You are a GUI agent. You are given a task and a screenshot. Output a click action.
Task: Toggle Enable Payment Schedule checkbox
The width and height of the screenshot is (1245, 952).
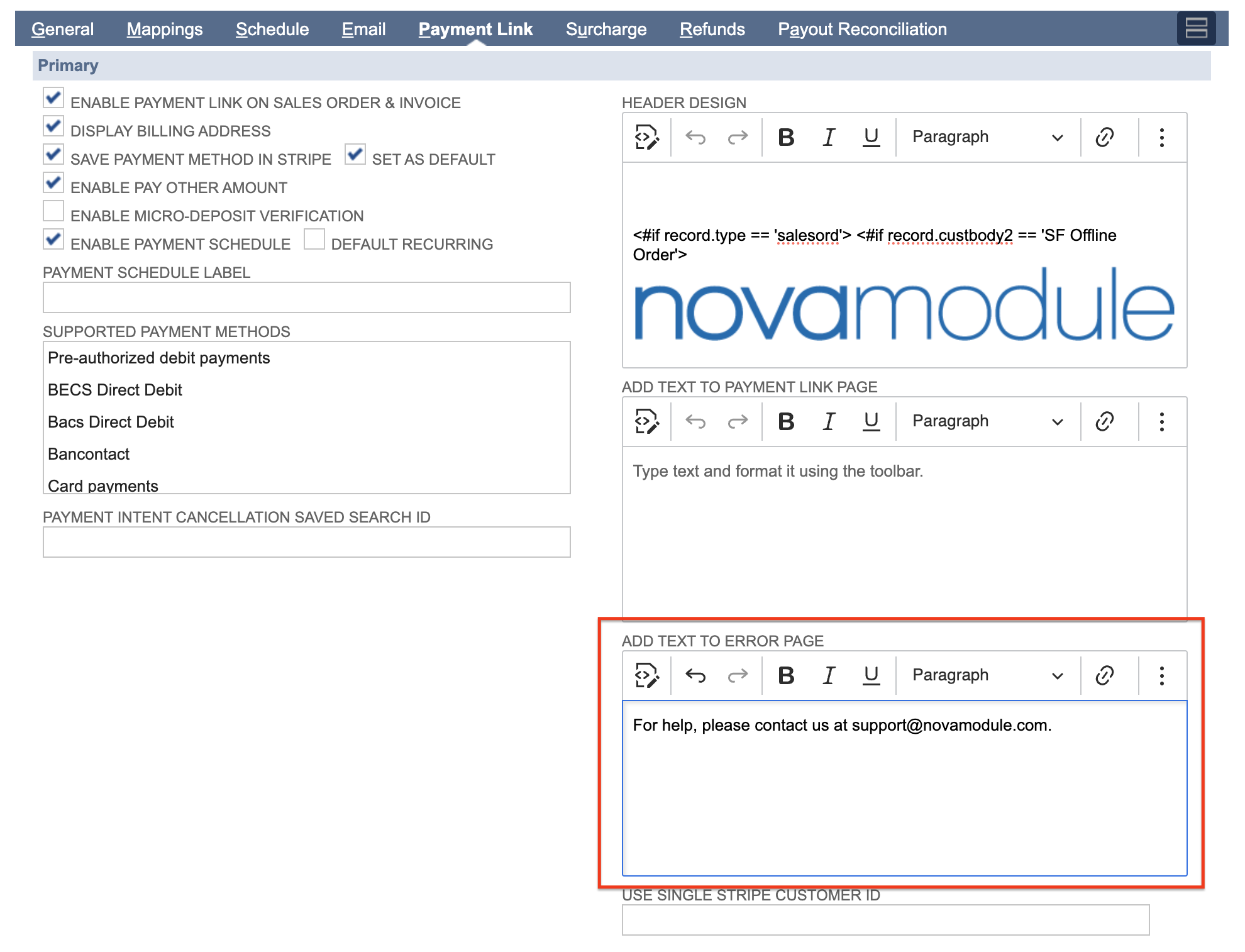click(53, 239)
